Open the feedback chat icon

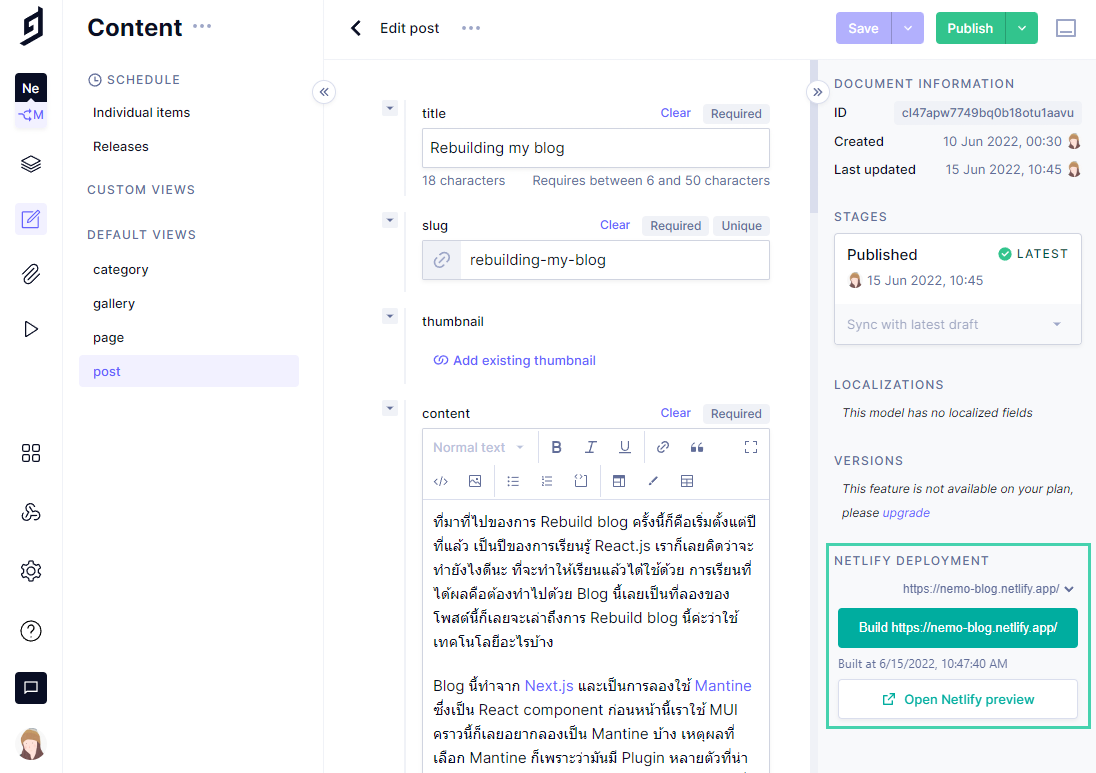(31, 687)
